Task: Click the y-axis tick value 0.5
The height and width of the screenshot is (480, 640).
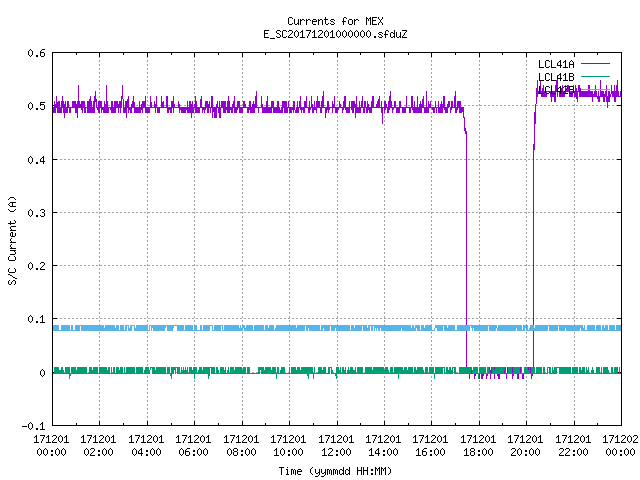Action: (36, 106)
